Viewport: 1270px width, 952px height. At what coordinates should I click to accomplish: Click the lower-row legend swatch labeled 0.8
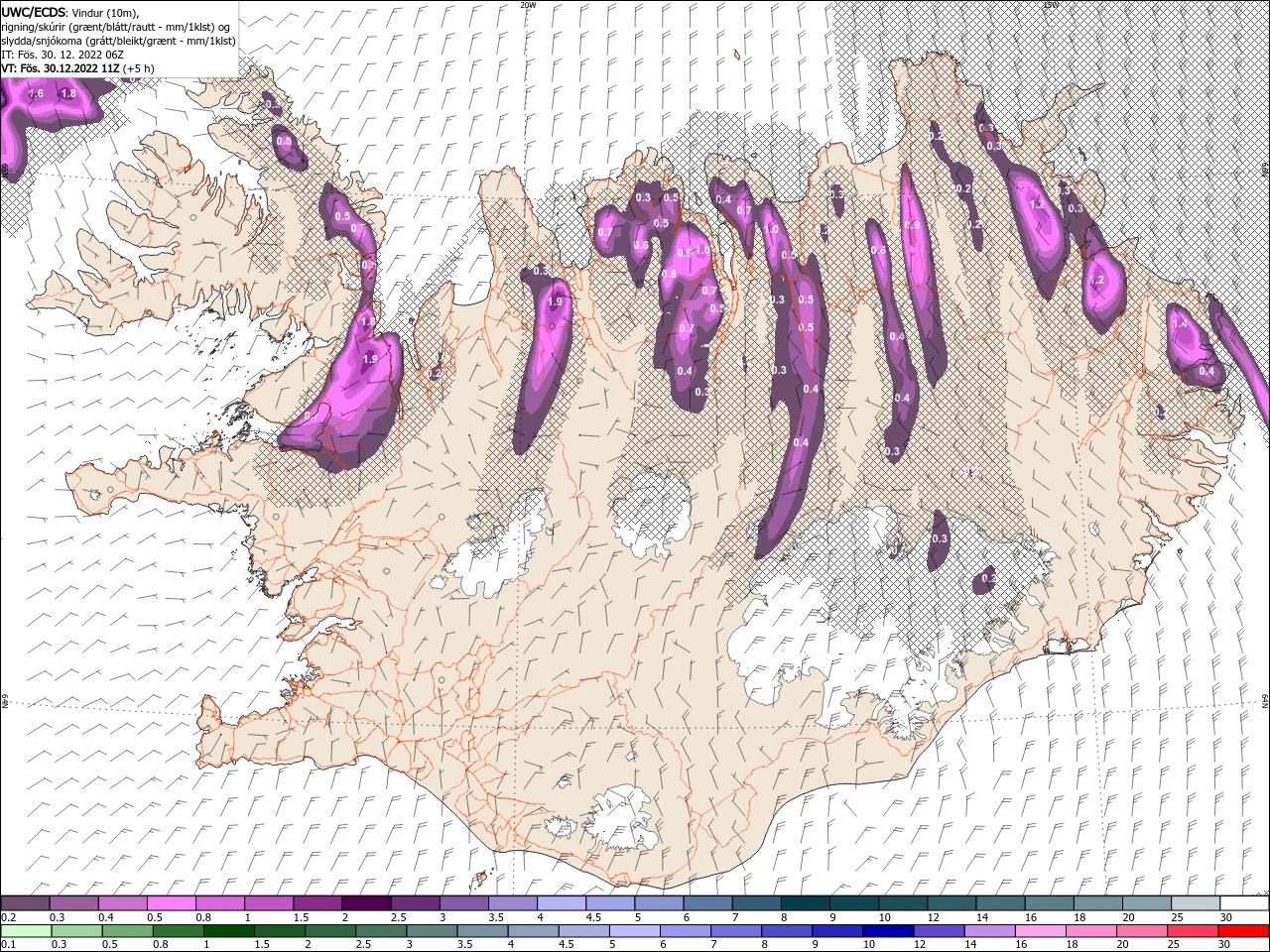coord(179,931)
